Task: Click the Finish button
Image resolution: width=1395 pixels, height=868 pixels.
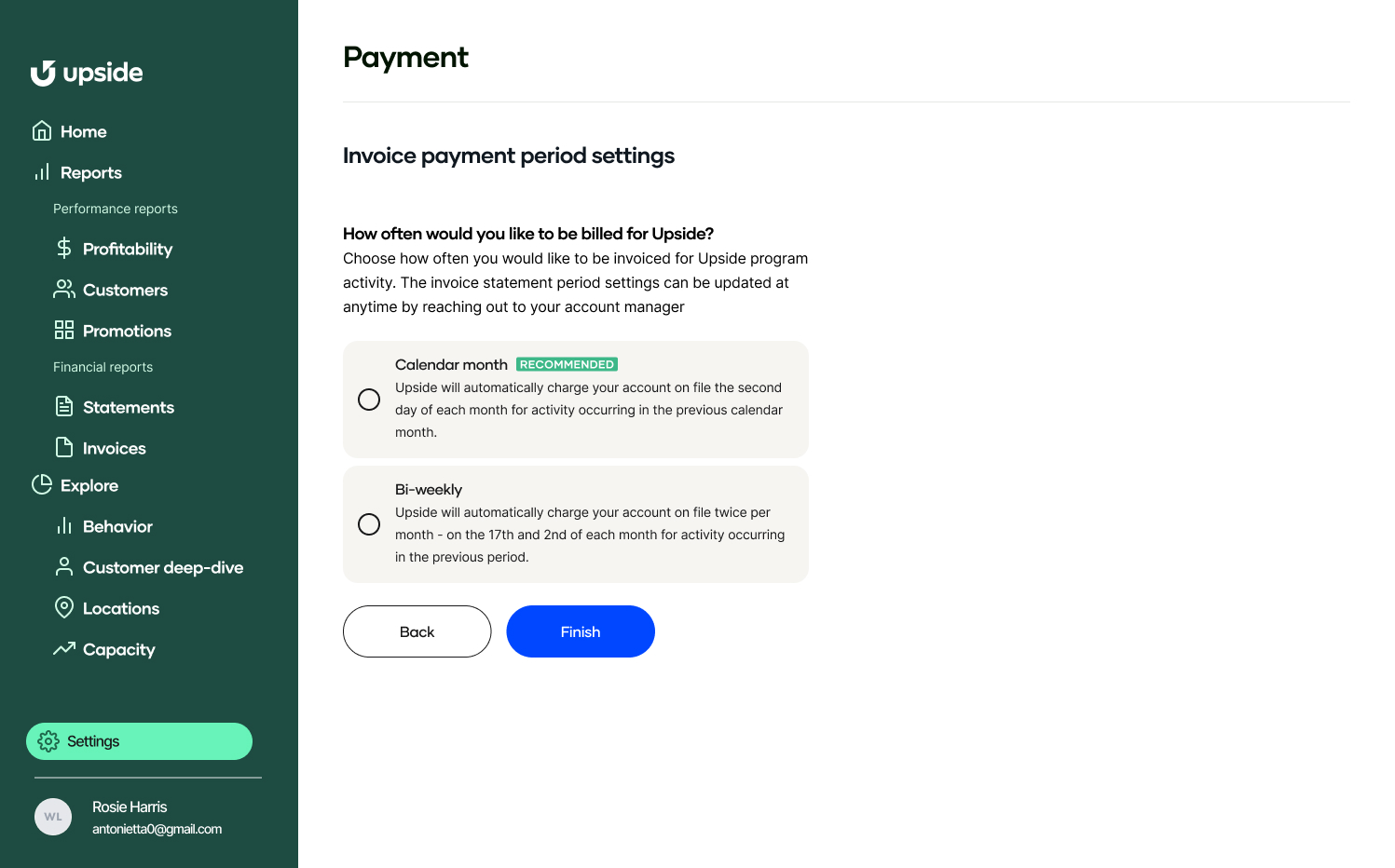Action: 580,631
